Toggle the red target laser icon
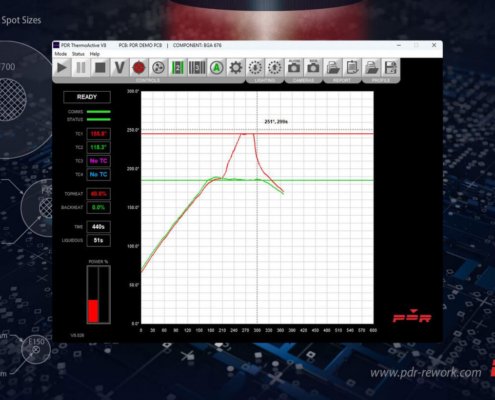 point(139,68)
